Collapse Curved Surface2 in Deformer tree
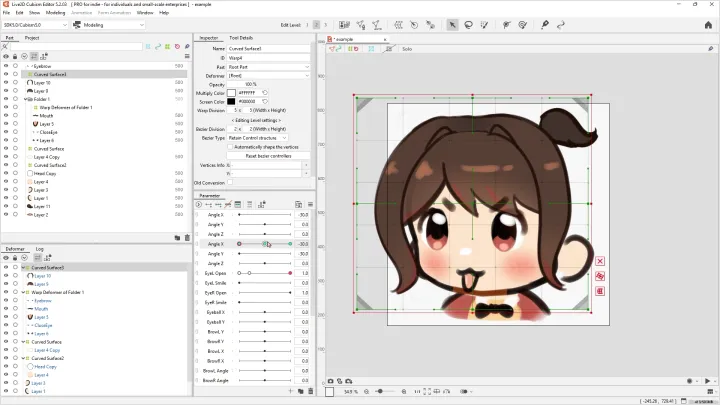Viewport: 720px width, 405px height. (x=23, y=358)
